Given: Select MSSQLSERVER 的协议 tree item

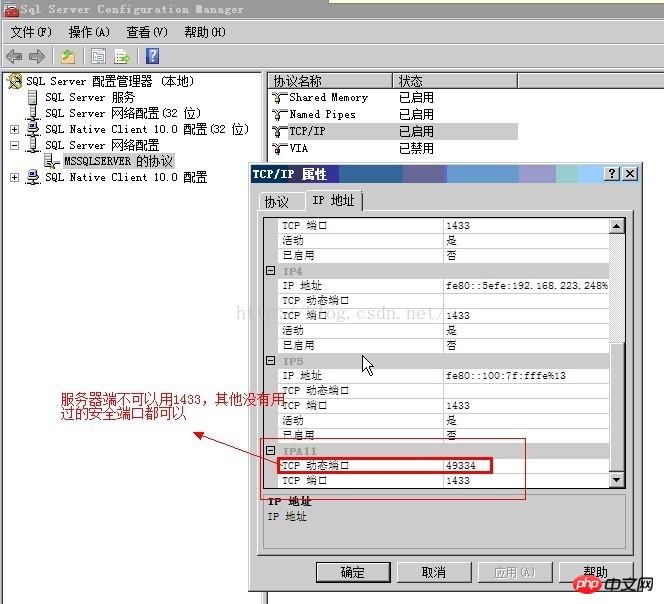Looking at the screenshot, I should (x=119, y=161).
